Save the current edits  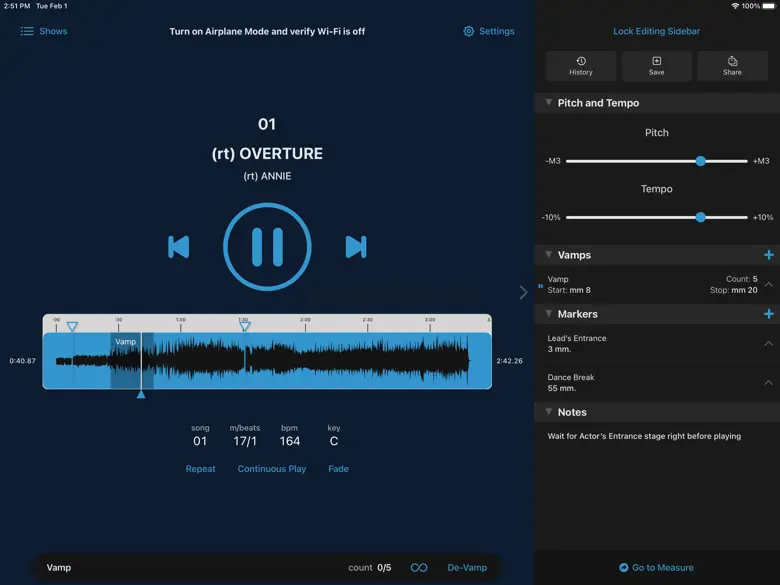click(x=656, y=66)
